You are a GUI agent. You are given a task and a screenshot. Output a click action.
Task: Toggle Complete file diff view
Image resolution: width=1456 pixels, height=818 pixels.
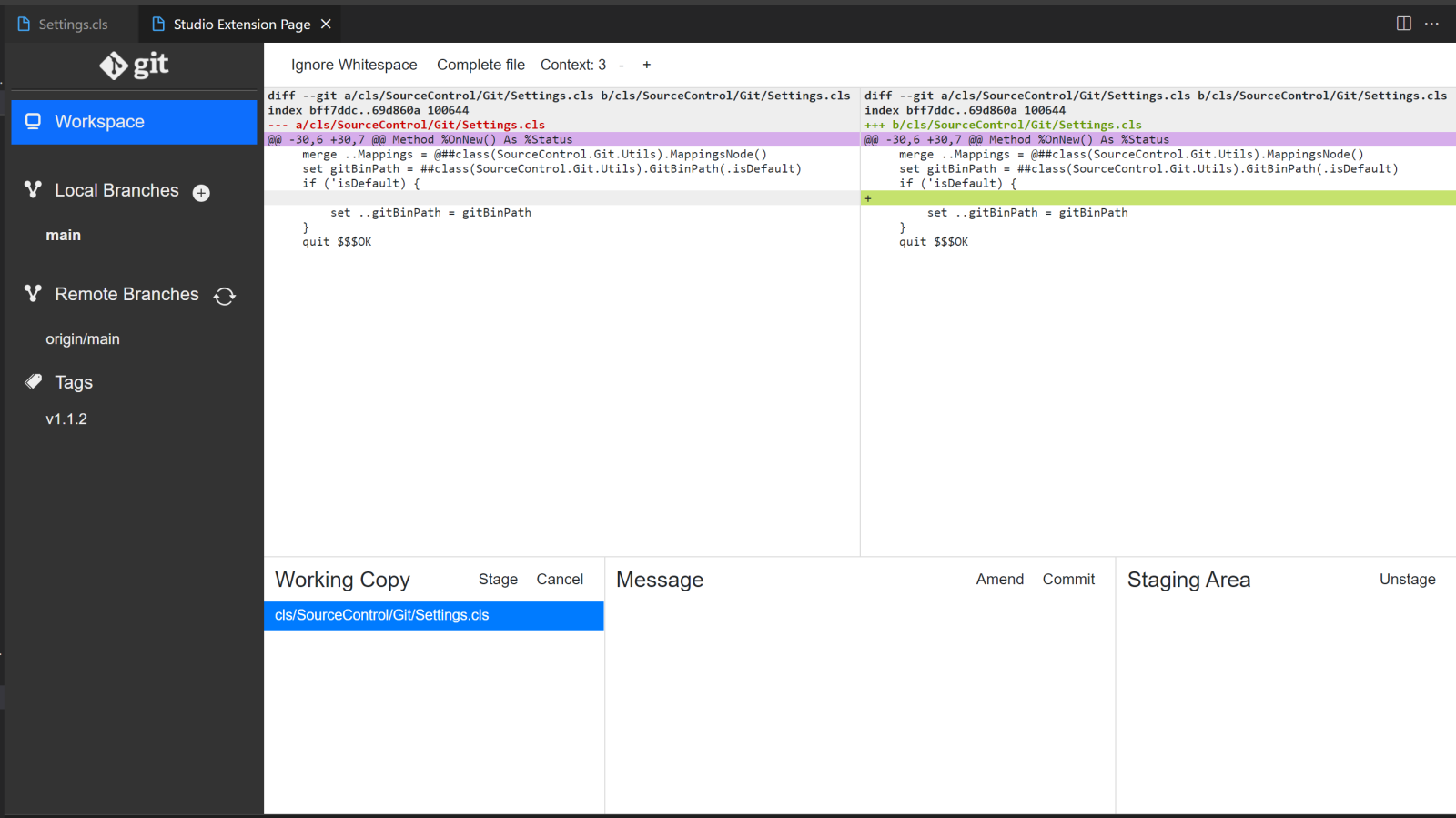480,65
